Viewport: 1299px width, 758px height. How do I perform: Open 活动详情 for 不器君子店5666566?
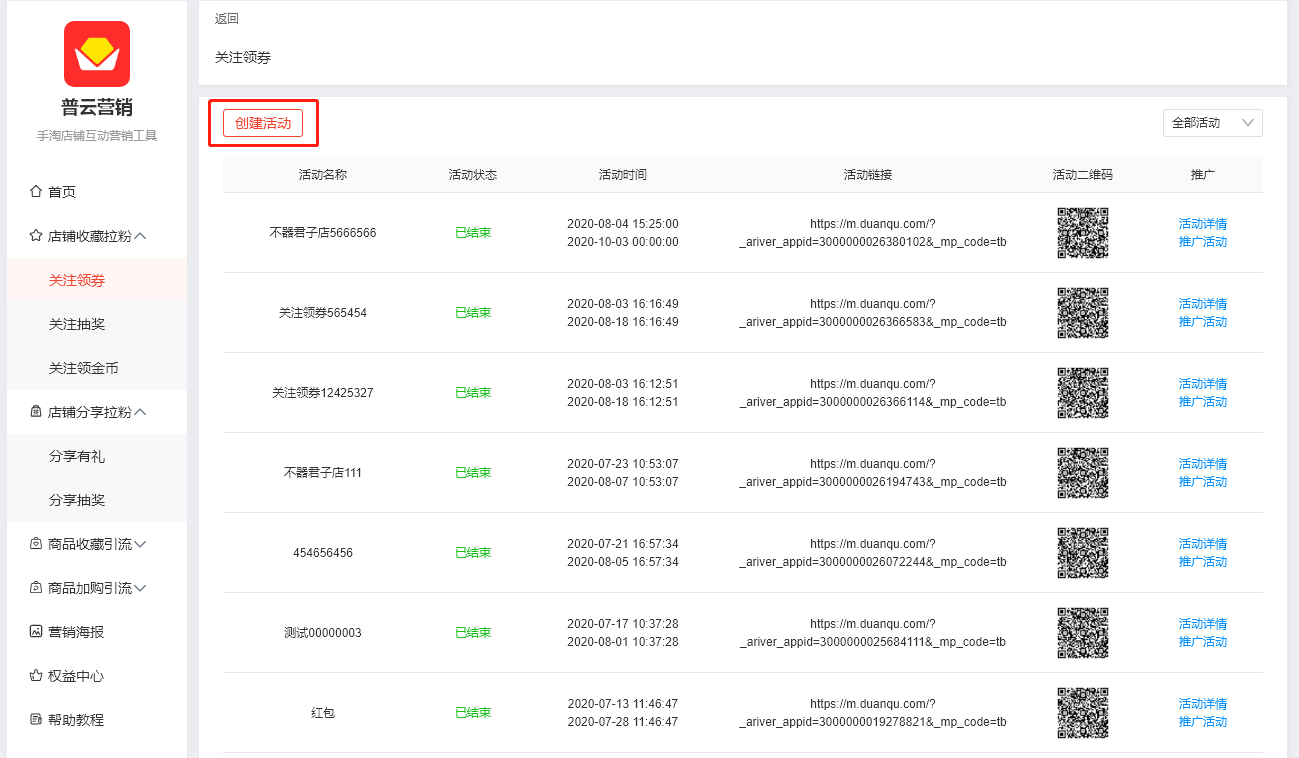[x=1203, y=224]
